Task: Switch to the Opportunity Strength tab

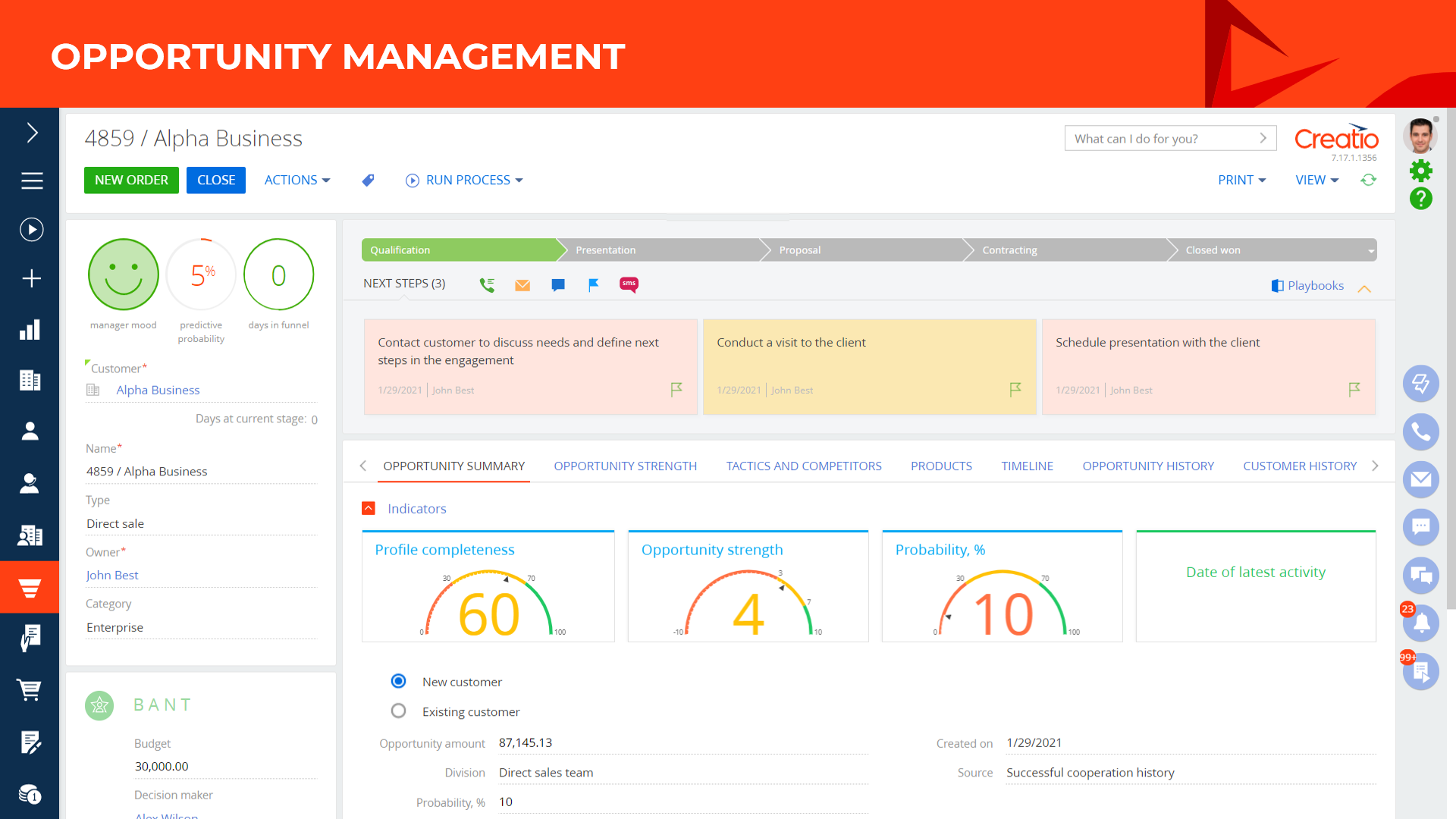Action: [x=625, y=466]
